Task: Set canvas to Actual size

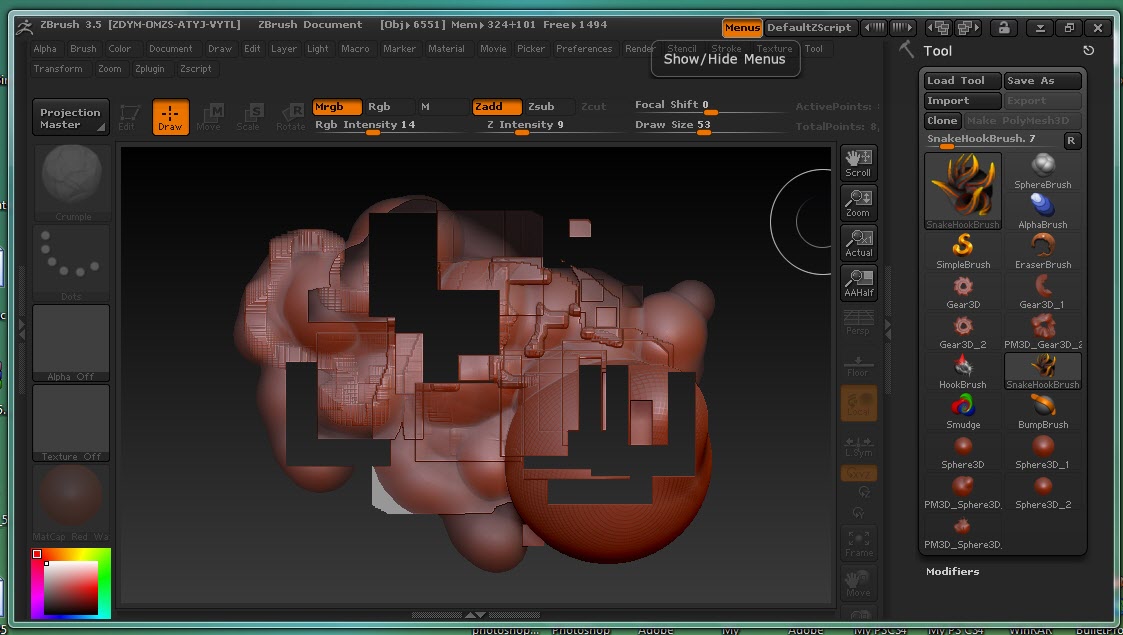Action: [x=858, y=243]
